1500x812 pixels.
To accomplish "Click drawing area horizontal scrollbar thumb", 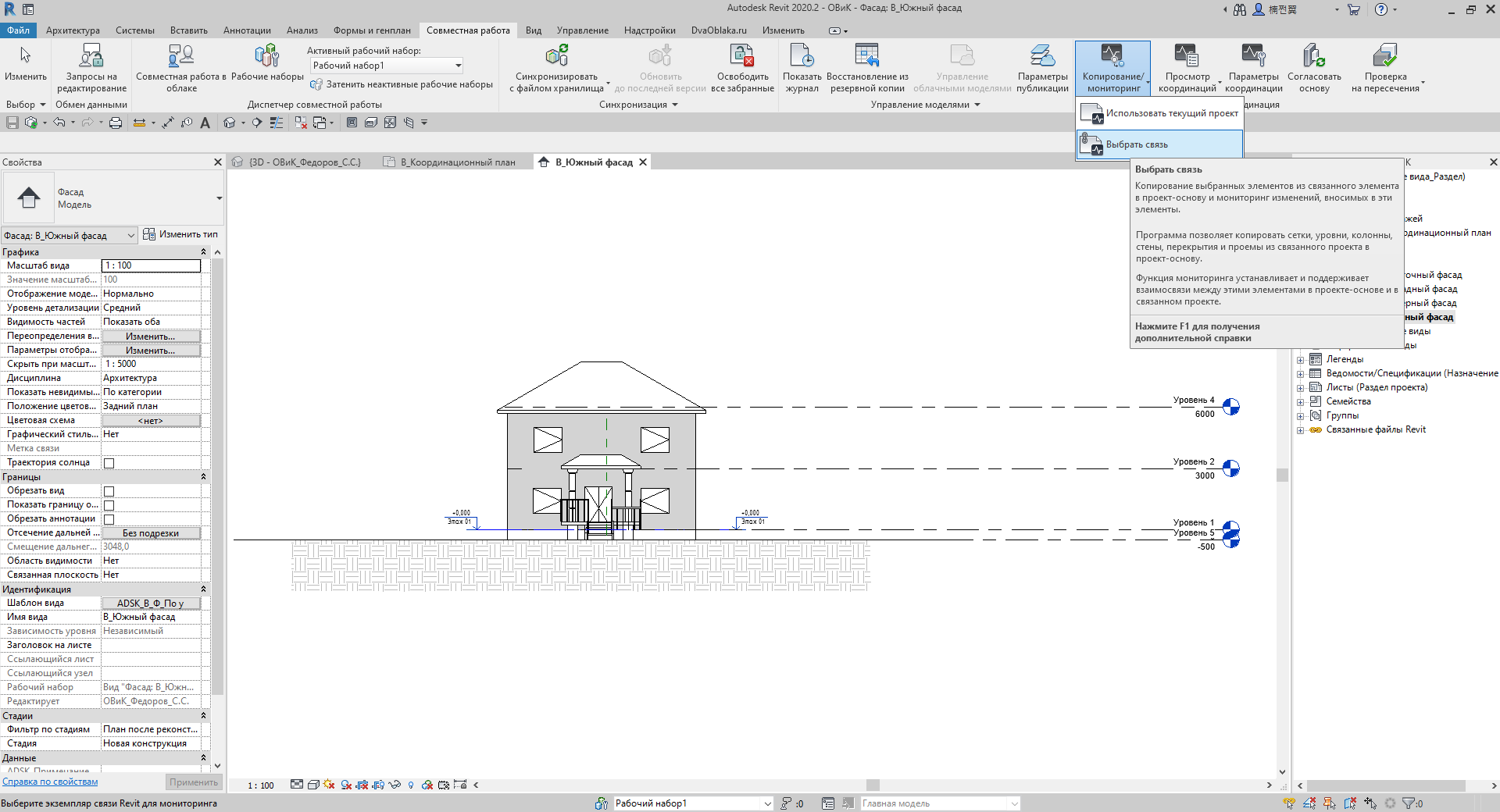I will click(x=873, y=785).
